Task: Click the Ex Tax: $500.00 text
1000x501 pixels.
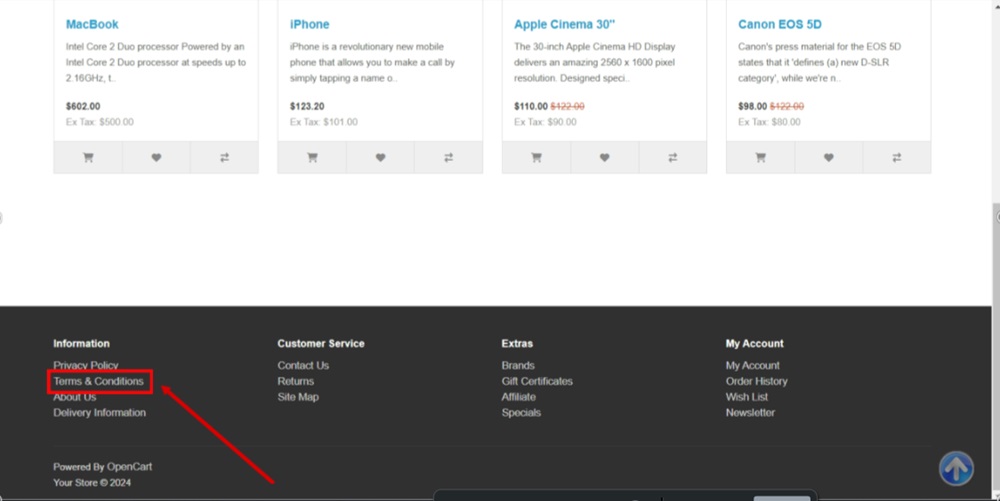Action: (x=99, y=122)
